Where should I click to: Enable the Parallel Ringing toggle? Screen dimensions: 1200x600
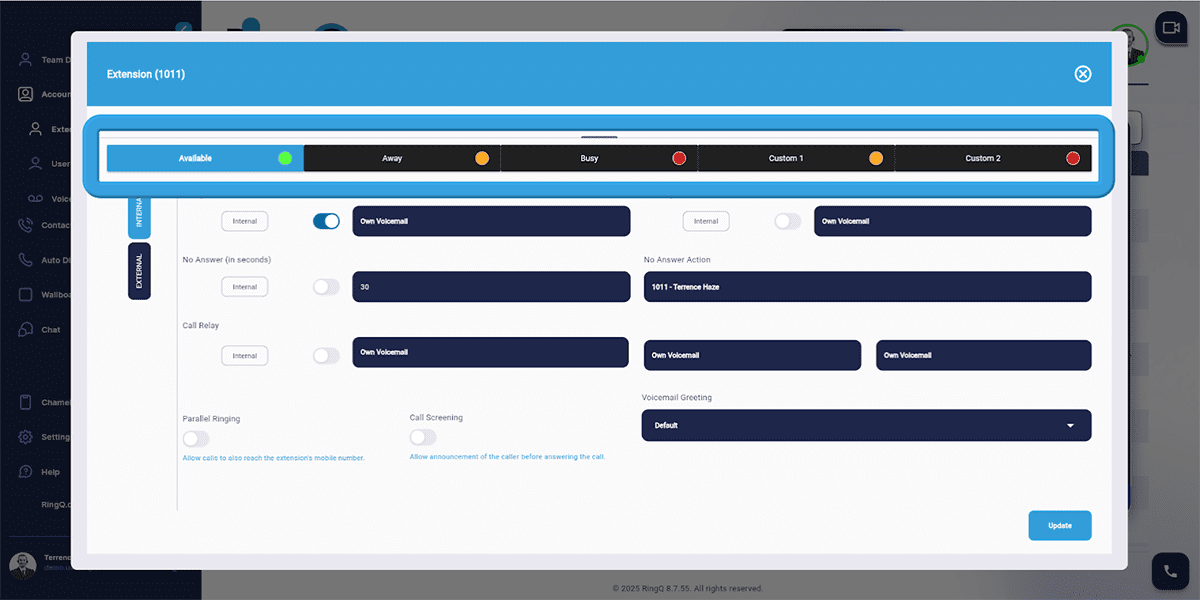(x=196, y=439)
